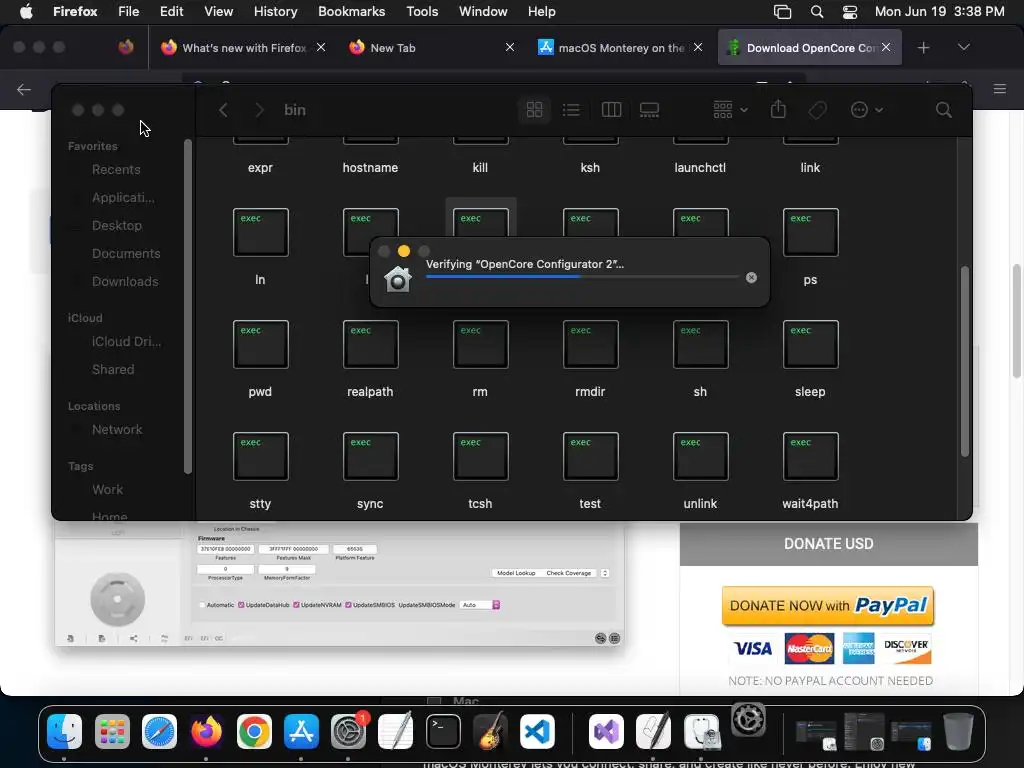Switch Finder to column view
Viewport: 1024px width, 768px height.
[611, 110]
